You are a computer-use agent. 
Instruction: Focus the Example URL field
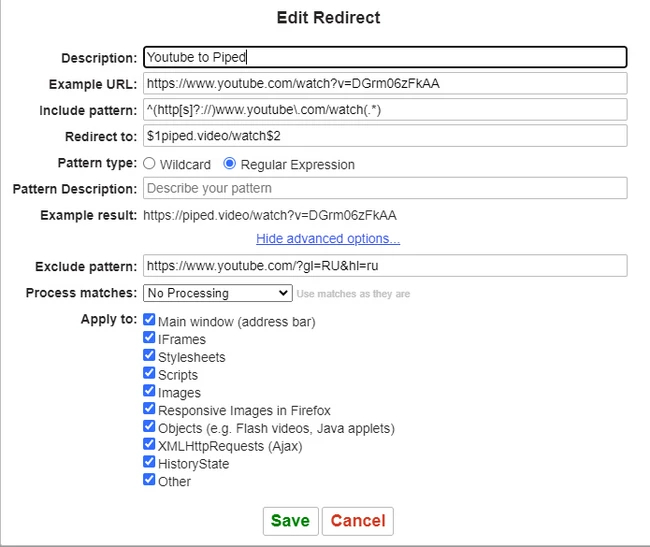[385, 83]
